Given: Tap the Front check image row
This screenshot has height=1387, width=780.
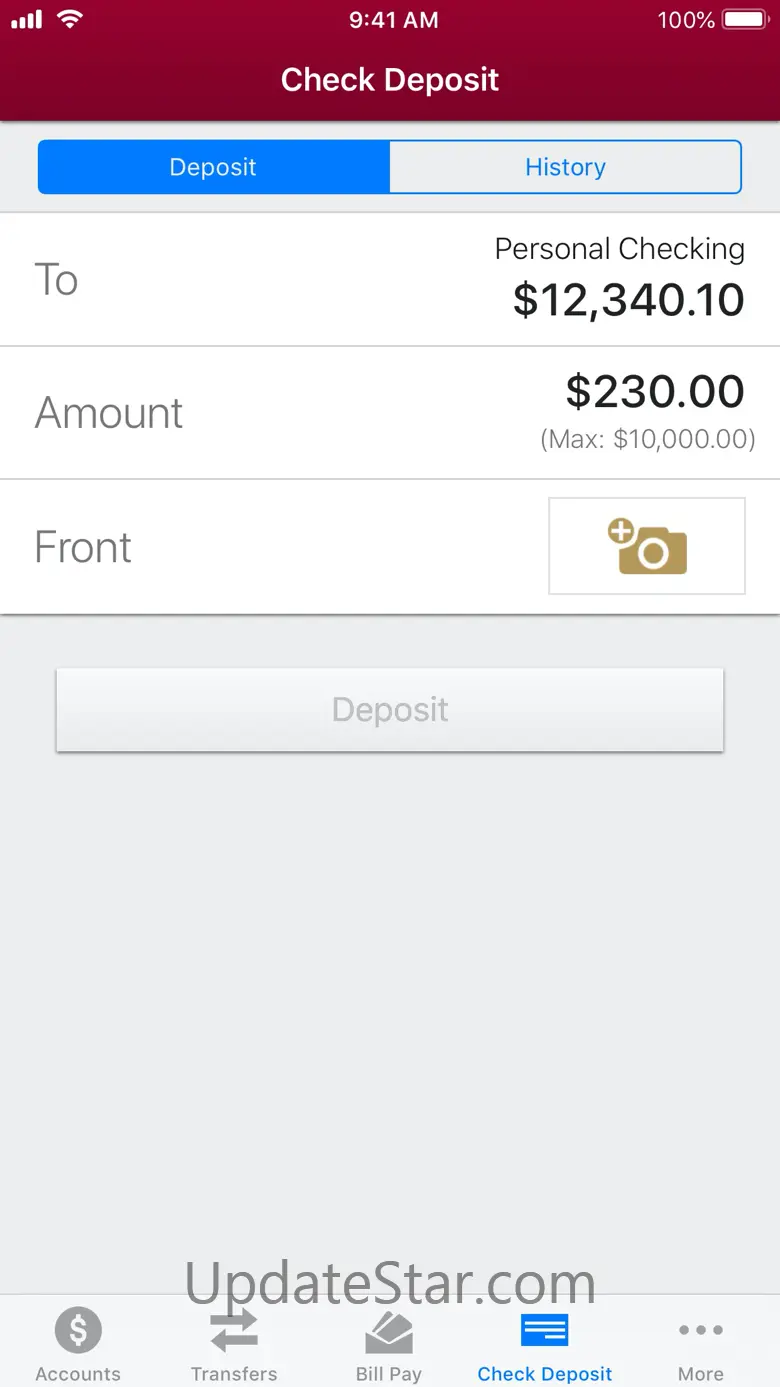Looking at the screenshot, I should click(x=83, y=547).
